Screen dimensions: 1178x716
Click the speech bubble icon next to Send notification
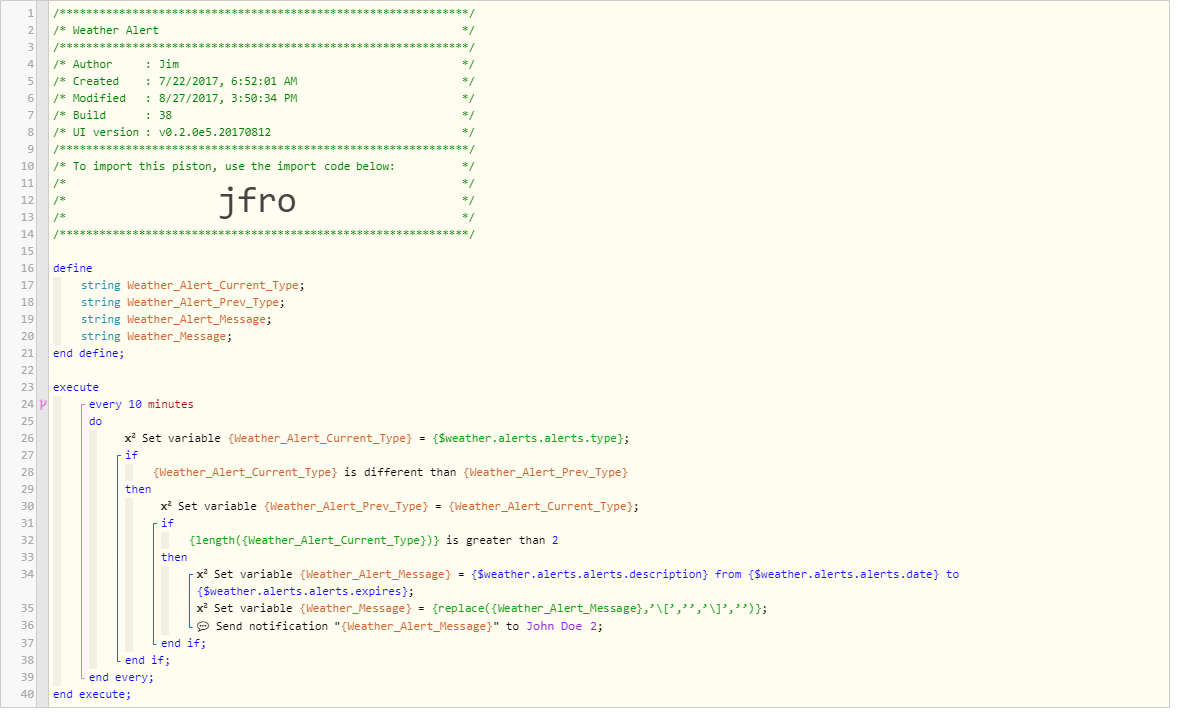pyautogui.click(x=203, y=626)
